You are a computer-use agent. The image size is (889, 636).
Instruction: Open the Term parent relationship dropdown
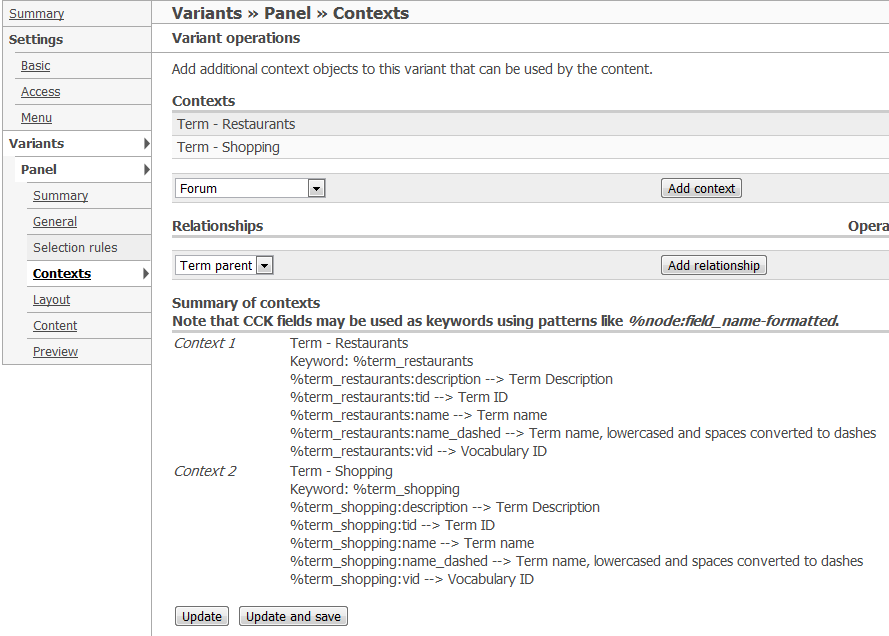point(225,266)
